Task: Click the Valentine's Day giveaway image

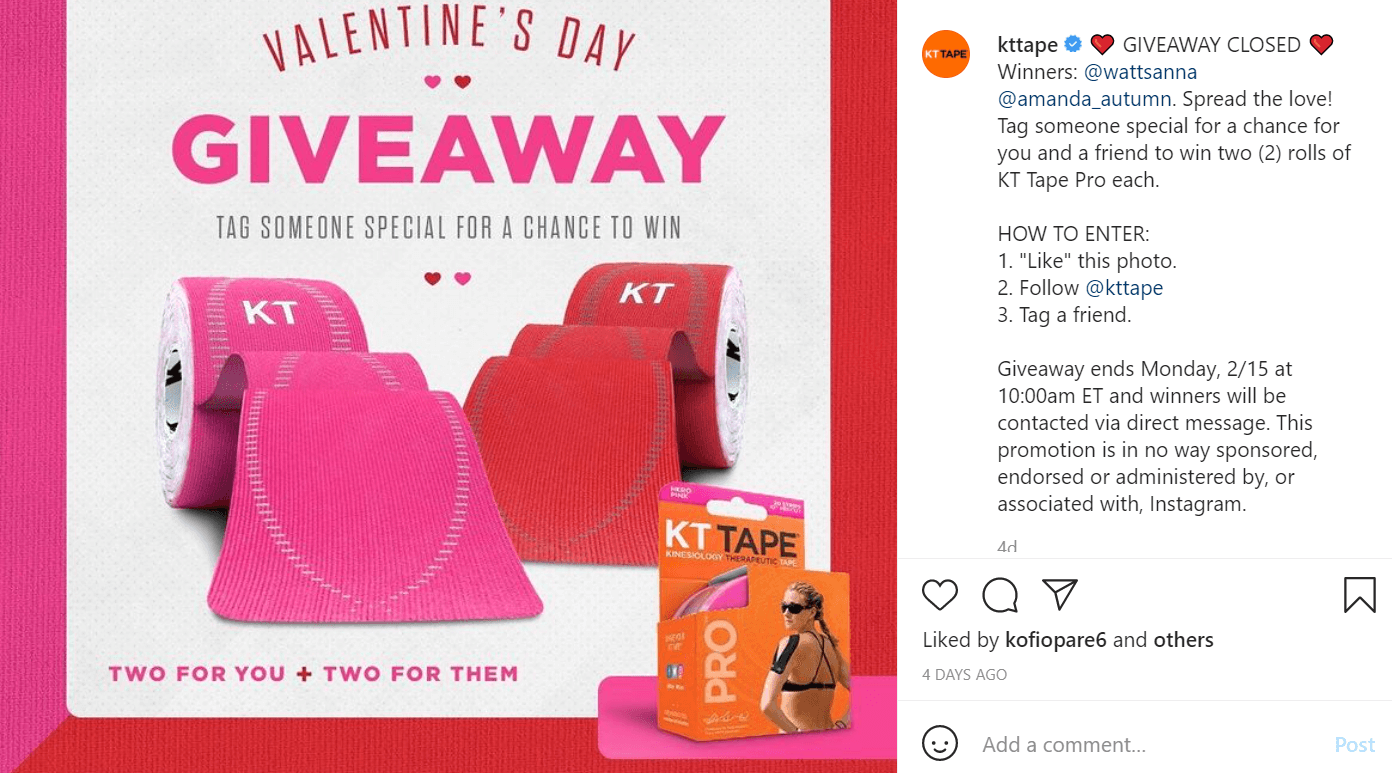Action: pyautogui.click(x=448, y=386)
